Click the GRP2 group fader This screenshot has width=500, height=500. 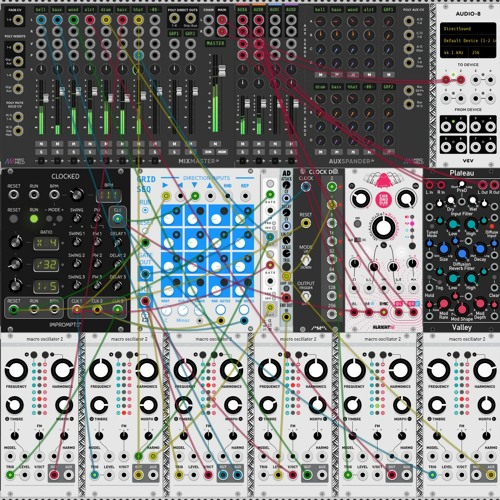[196, 91]
